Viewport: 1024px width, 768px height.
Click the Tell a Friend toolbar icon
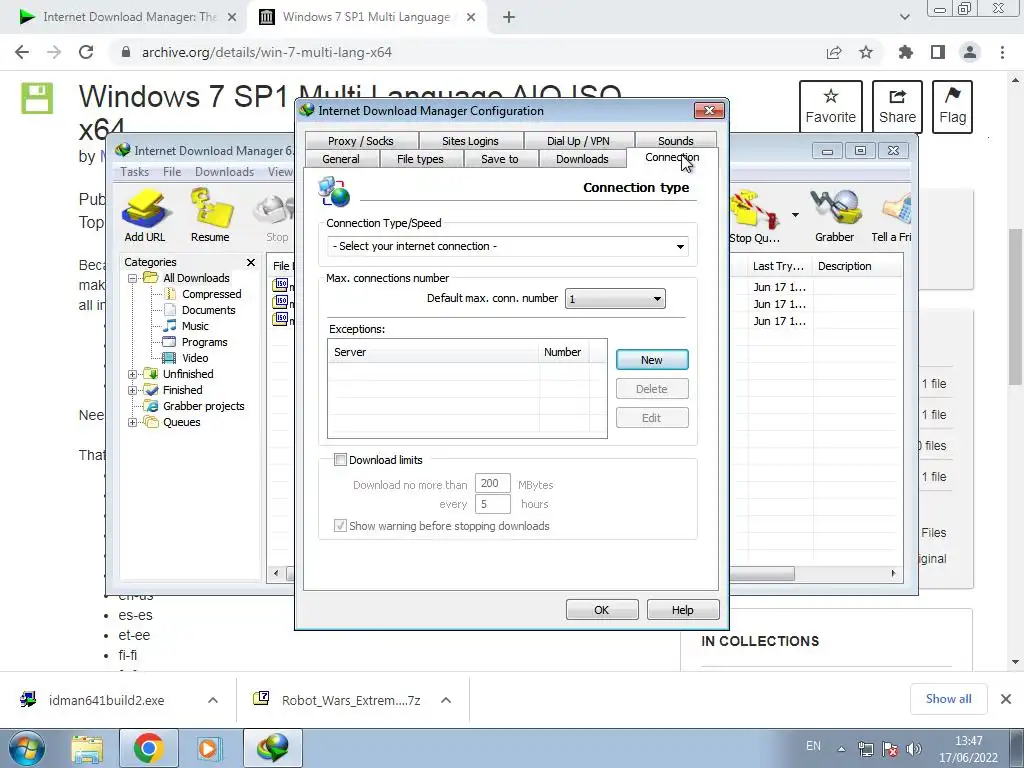[892, 216]
